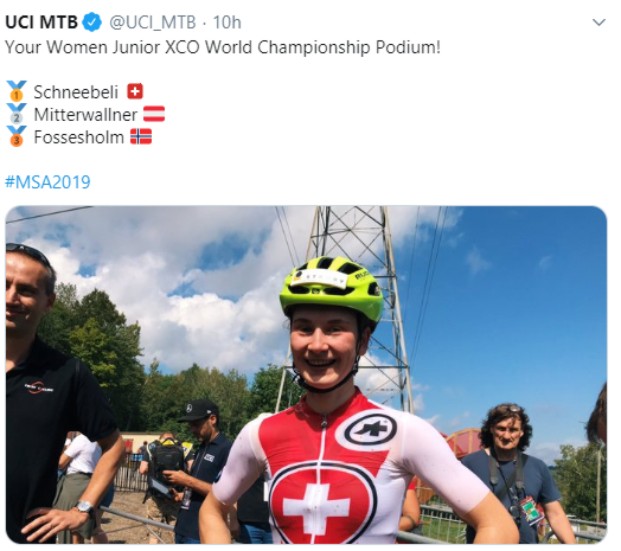Viewport: 621px width, 551px height.
Task: Click the gold medal emoji
Action: tap(17, 91)
